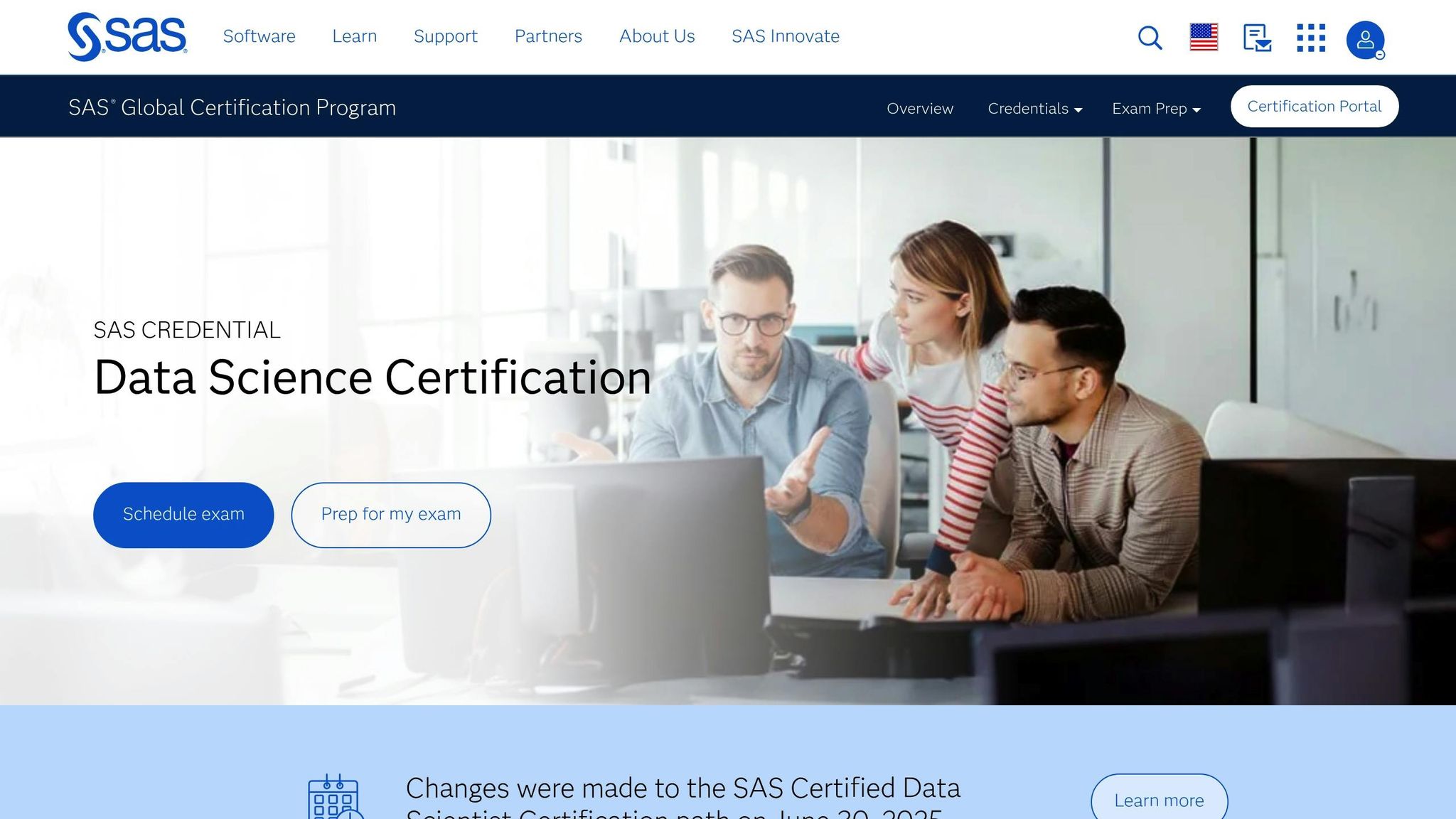Click Prep for my exam
Viewport: 1456px width, 819px height.
pyautogui.click(x=390, y=514)
